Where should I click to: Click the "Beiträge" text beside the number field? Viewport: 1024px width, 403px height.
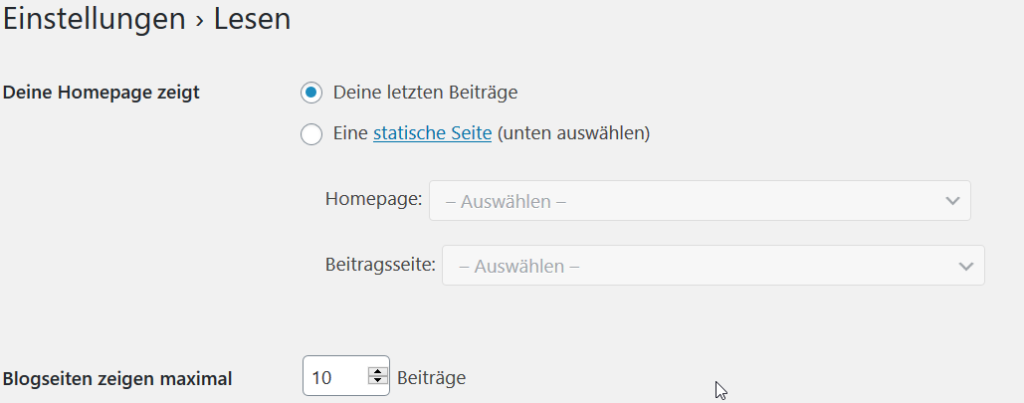coord(431,378)
